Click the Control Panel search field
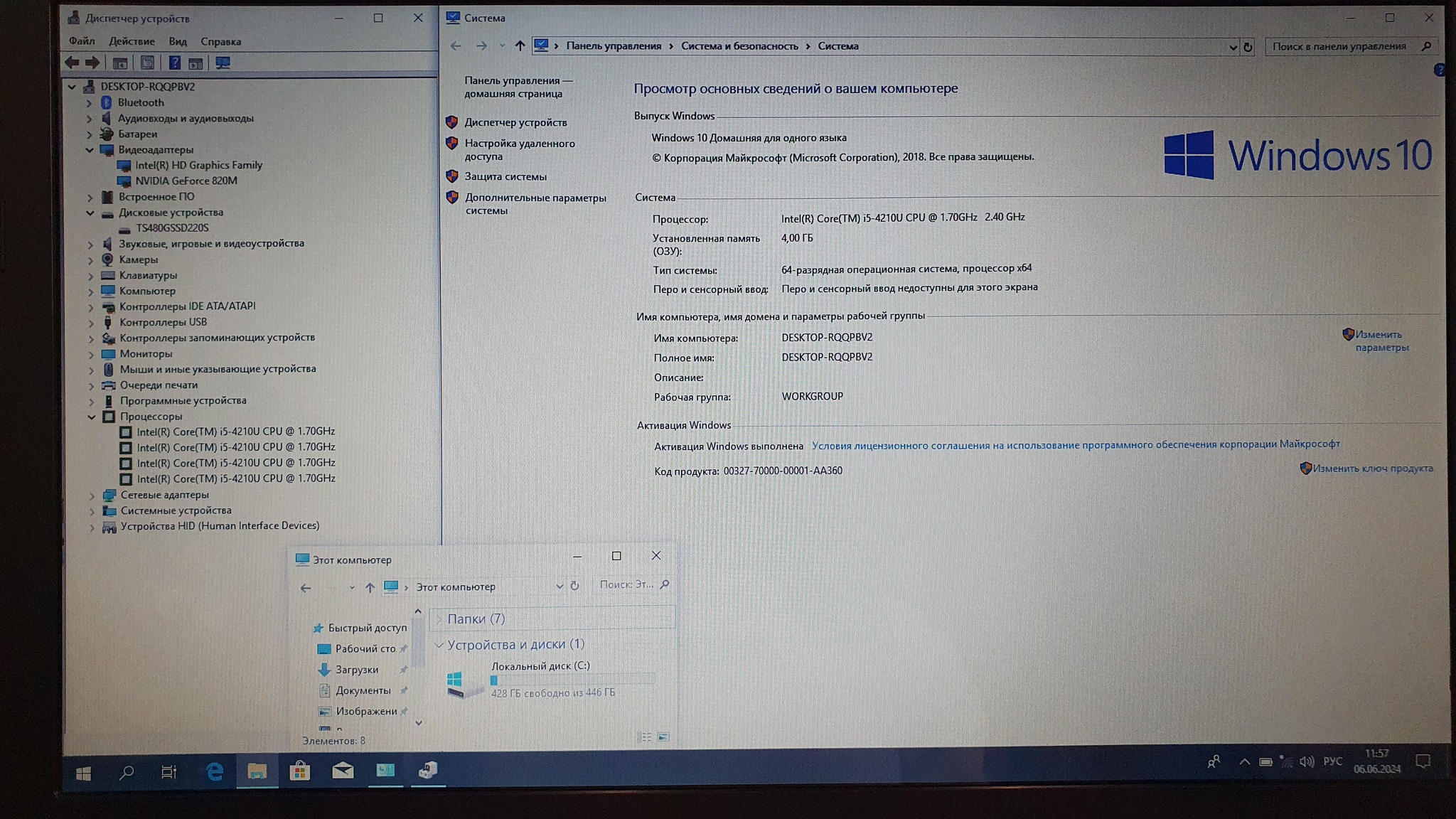The image size is (1456, 819). pos(1339,46)
